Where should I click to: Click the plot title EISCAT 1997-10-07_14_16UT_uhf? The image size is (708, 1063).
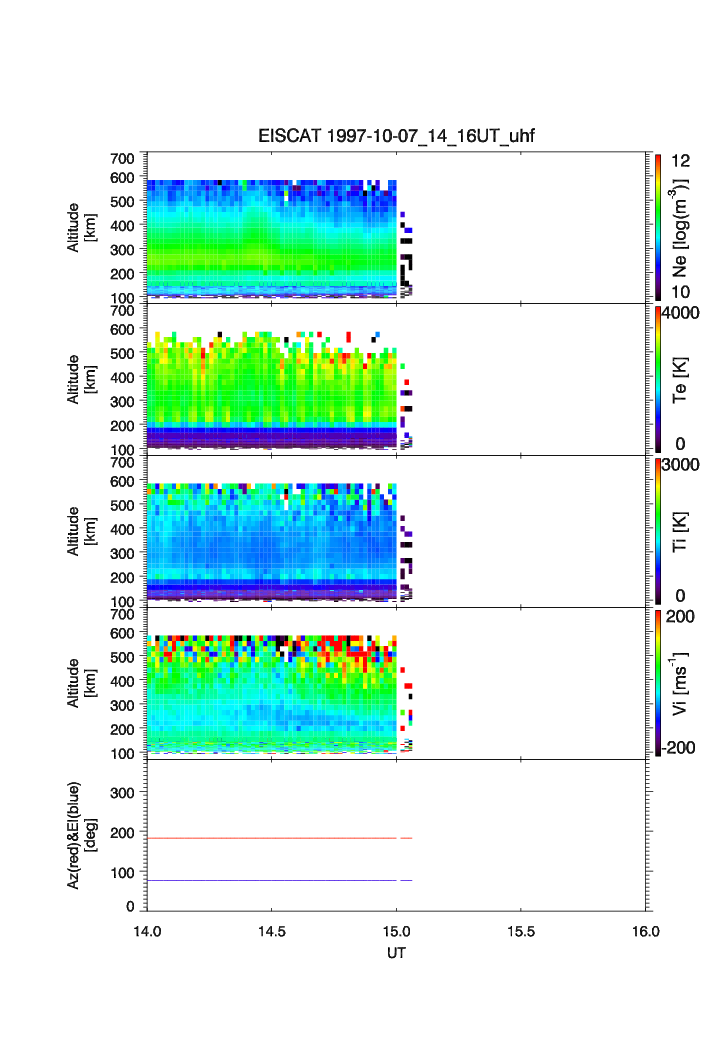pos(396,136)
